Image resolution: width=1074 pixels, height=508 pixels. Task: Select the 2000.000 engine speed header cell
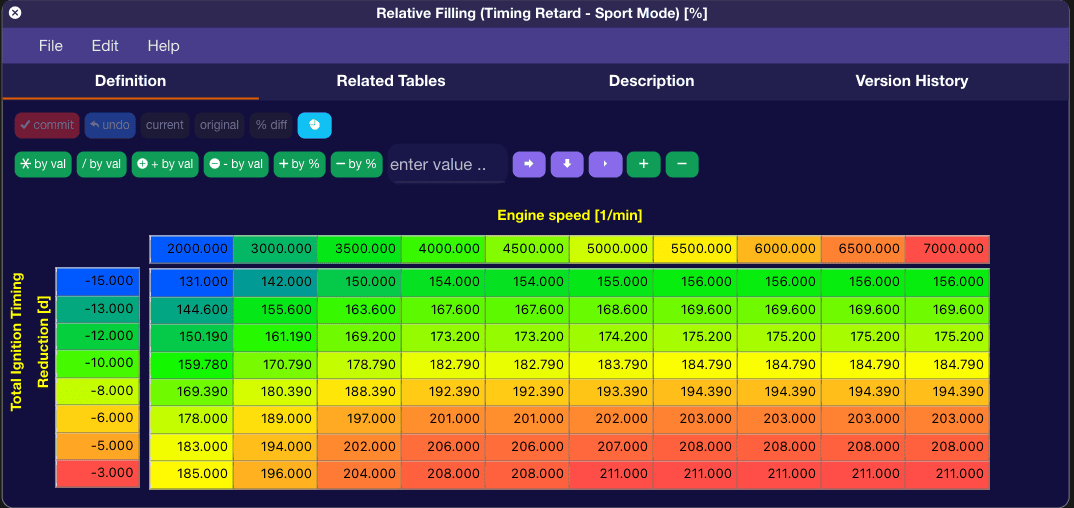click(x=192, y=249)
